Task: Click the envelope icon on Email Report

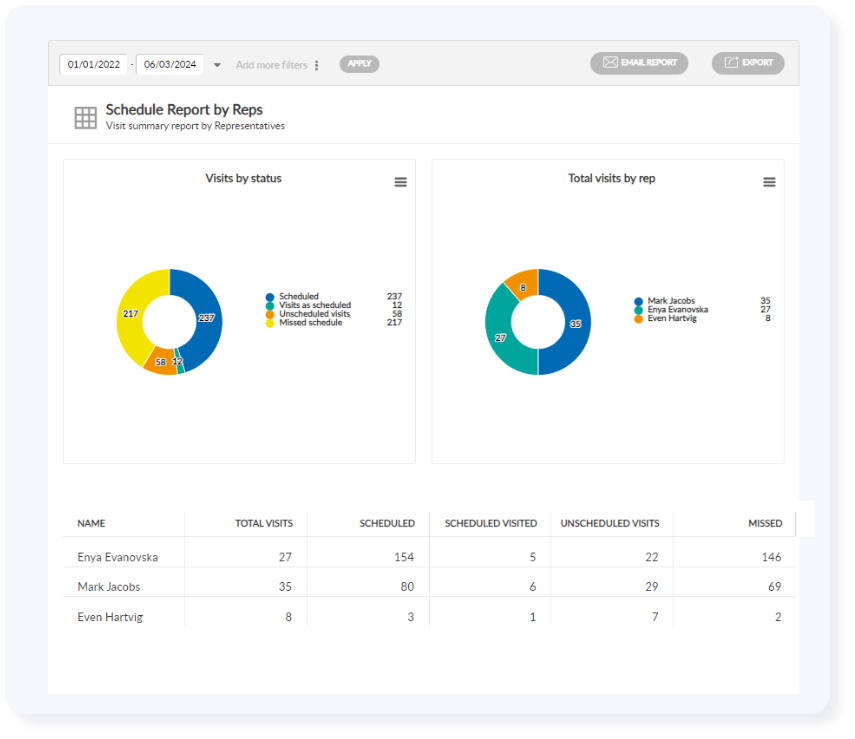Action: tap(610, 63)
